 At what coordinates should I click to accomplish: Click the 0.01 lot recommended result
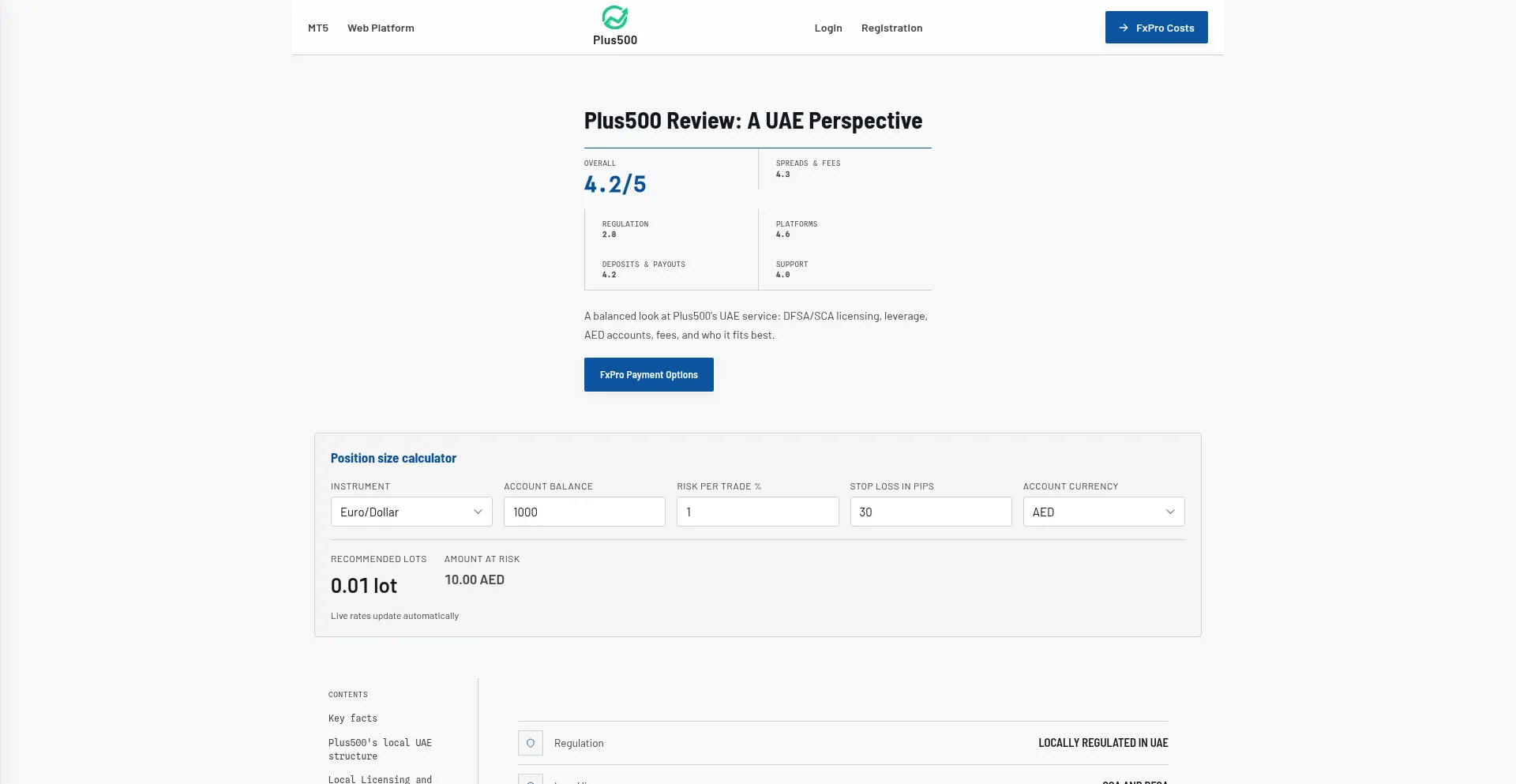[364, 586]
